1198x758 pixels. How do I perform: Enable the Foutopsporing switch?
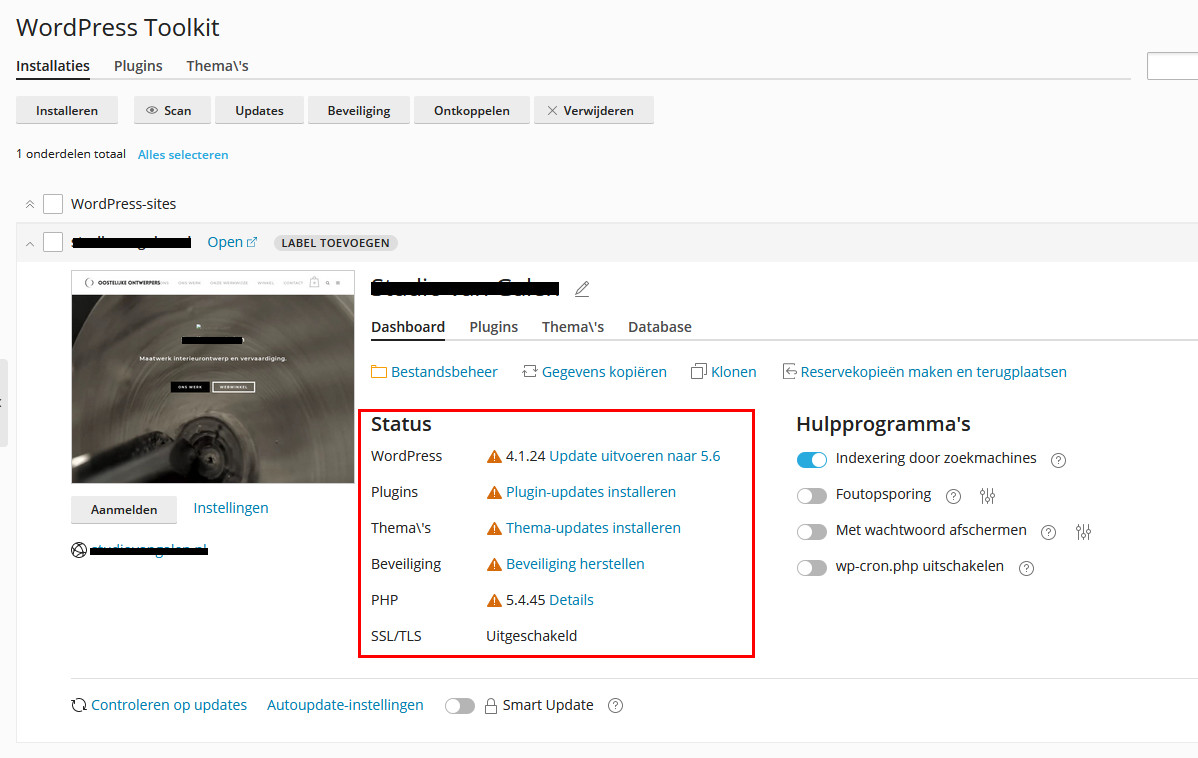[811, 496]
